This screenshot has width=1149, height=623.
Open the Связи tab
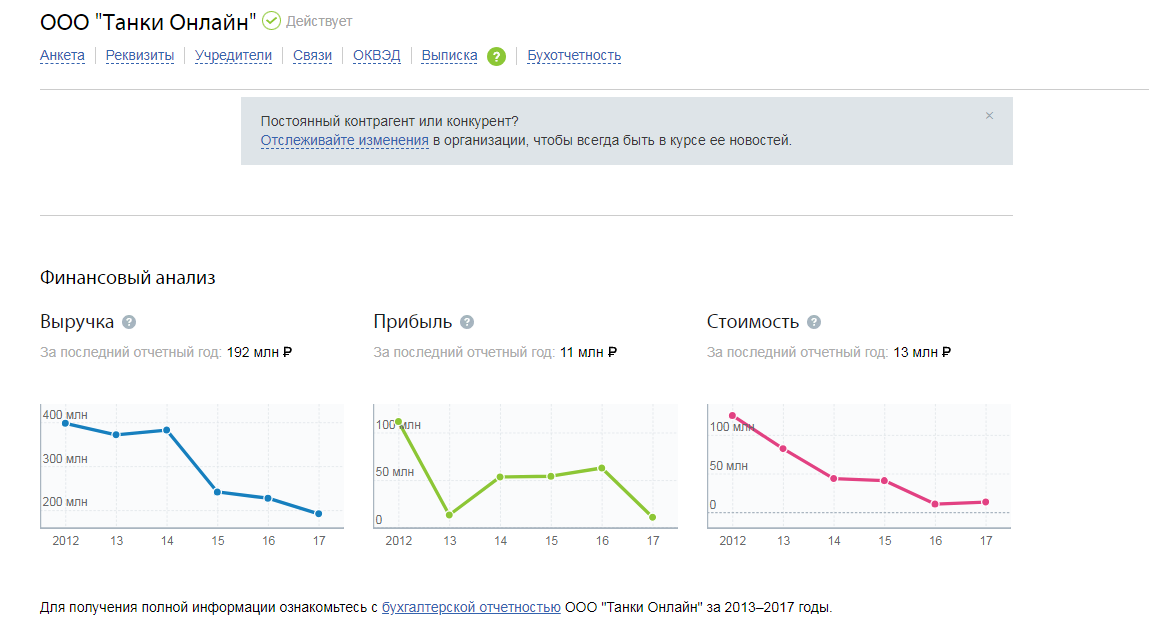312,56
